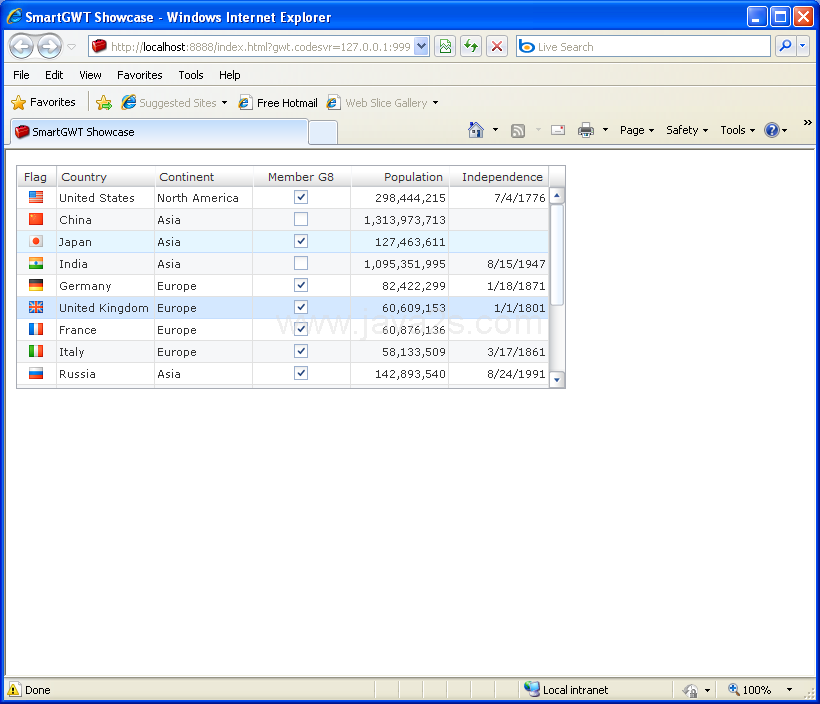This screenshot has width=820, height=704.
Task: Expand the Suggested Sites dropdown
Action: click(x=224, y=103)
